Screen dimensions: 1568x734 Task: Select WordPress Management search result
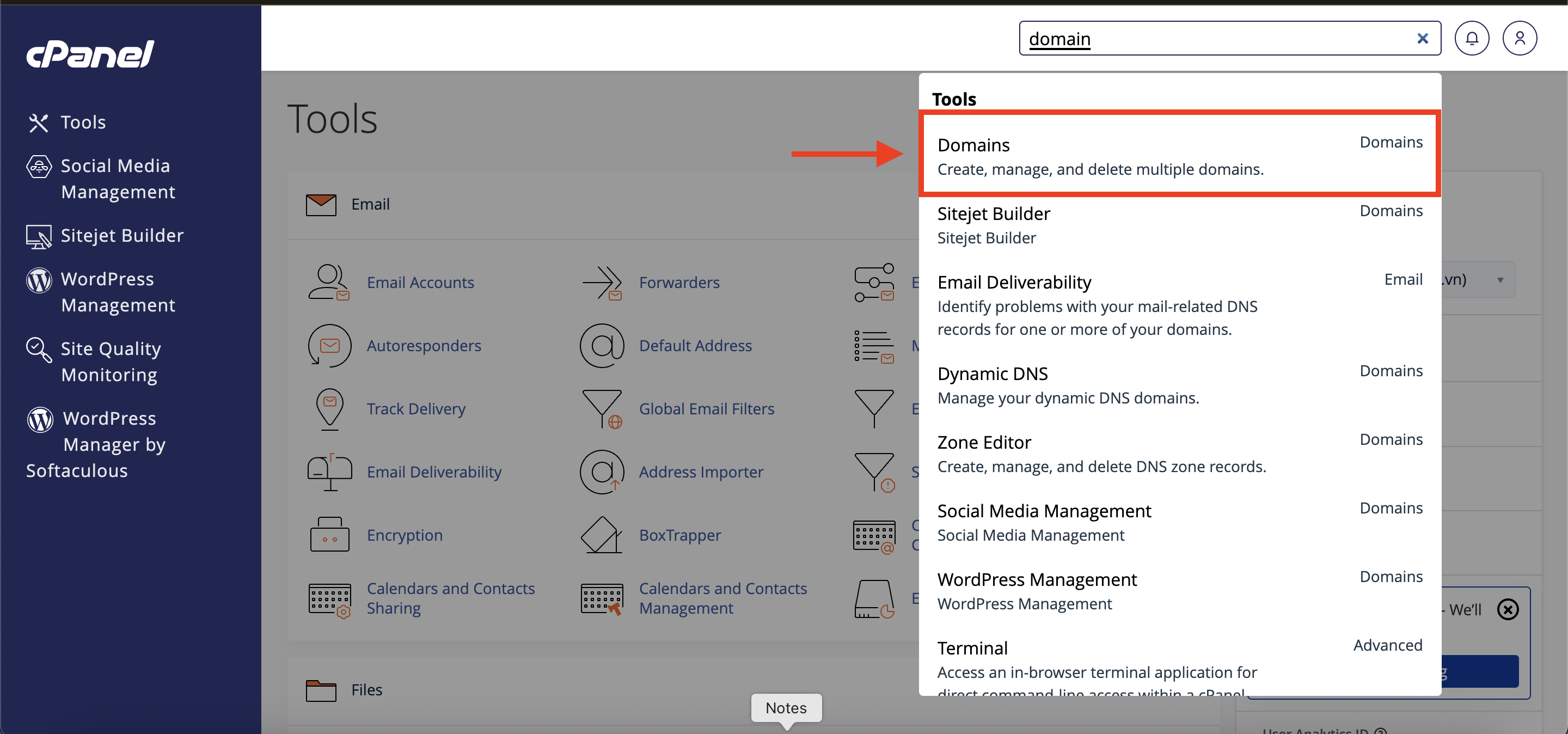coord(1180,591)
